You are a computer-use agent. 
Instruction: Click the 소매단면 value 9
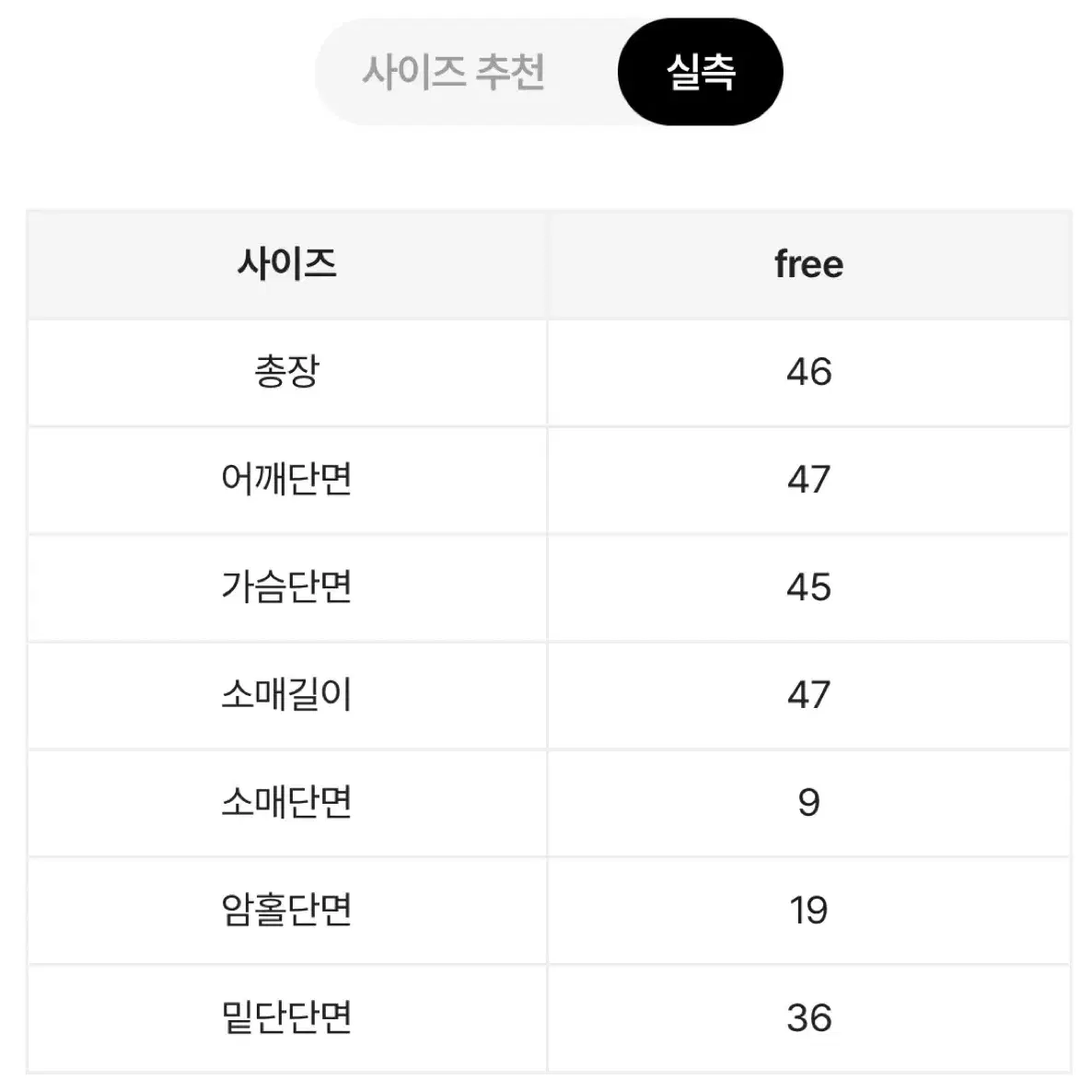[x=808, y=802]
